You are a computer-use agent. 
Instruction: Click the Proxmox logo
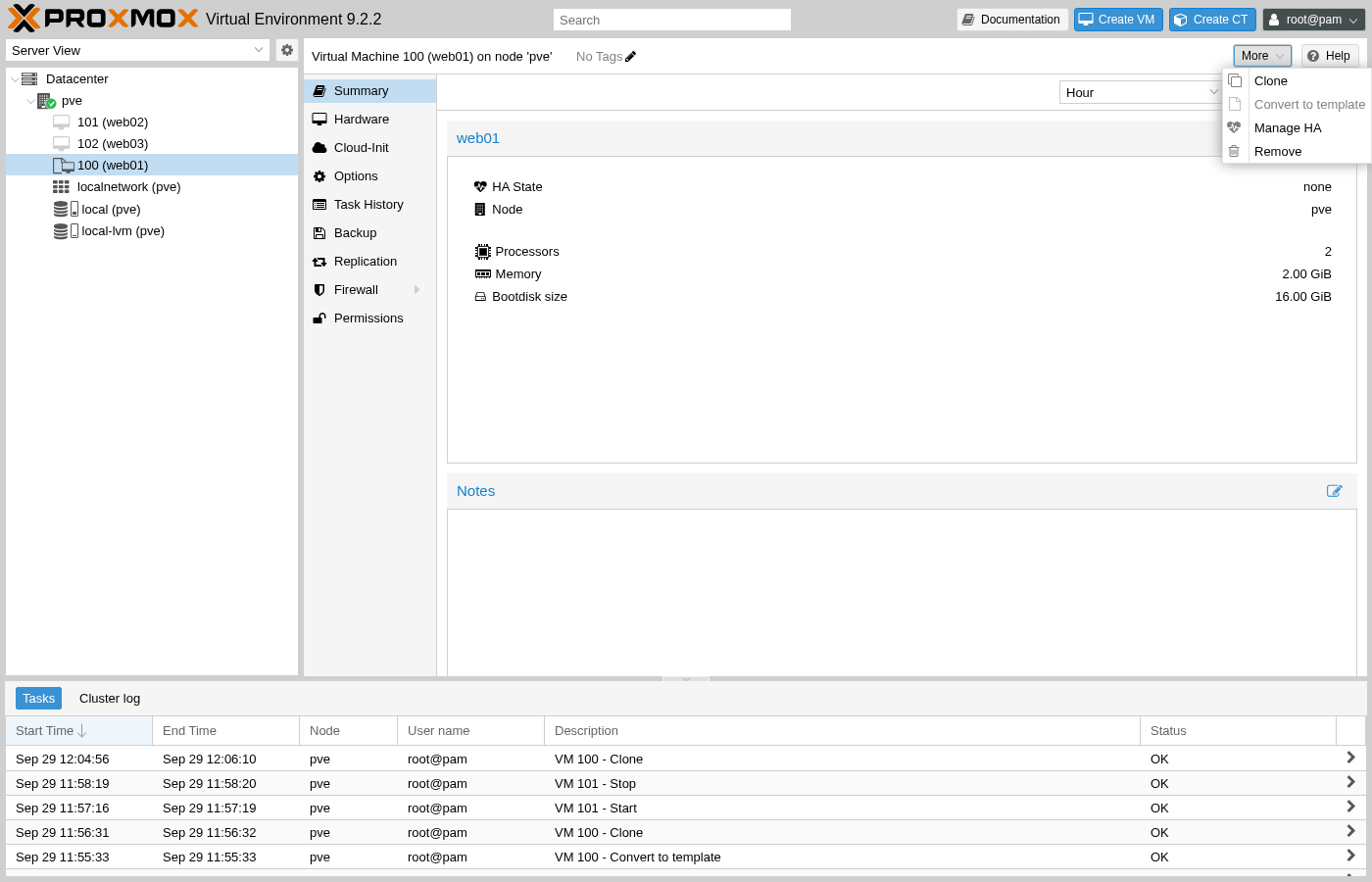tap(103, 19)
